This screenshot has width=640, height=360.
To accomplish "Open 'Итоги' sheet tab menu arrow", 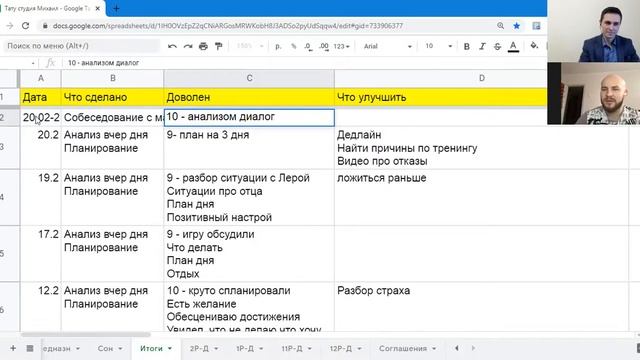I will click(170, 349).
